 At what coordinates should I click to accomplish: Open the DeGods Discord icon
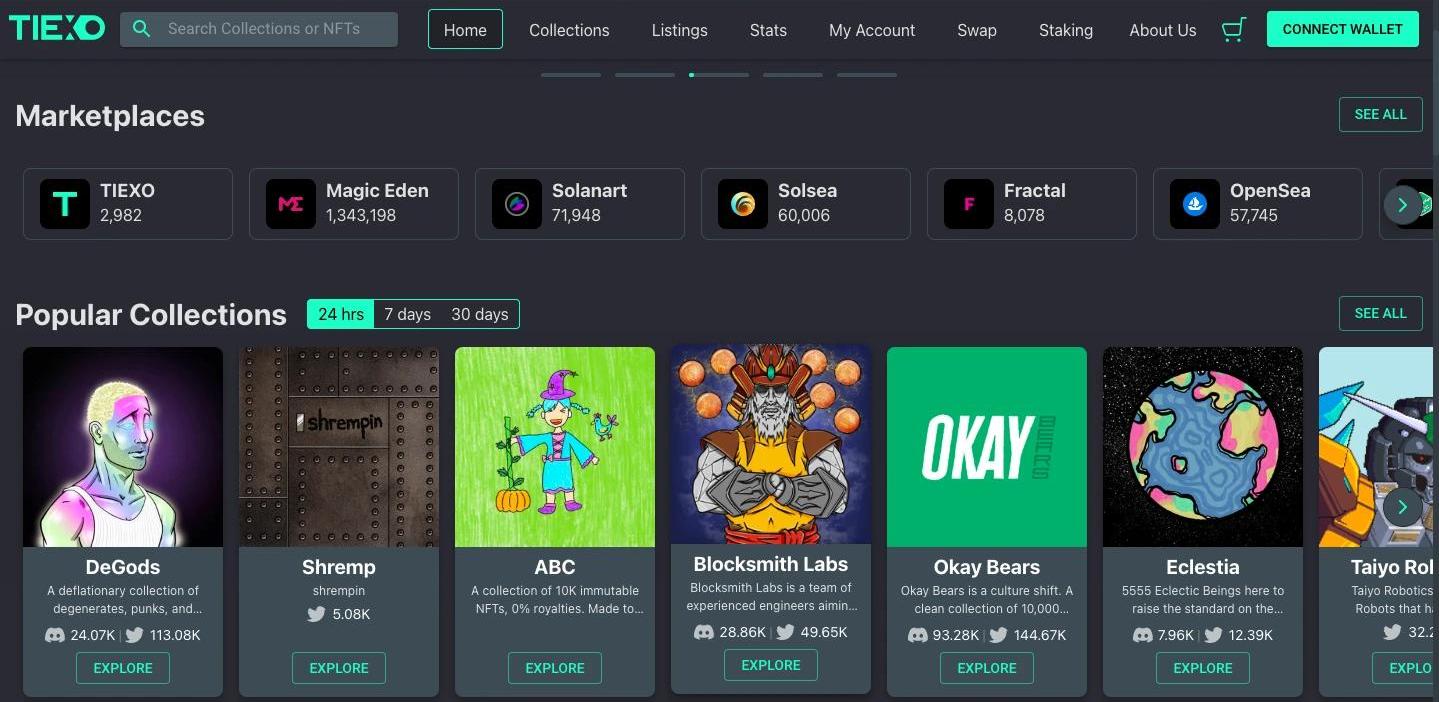55,635
